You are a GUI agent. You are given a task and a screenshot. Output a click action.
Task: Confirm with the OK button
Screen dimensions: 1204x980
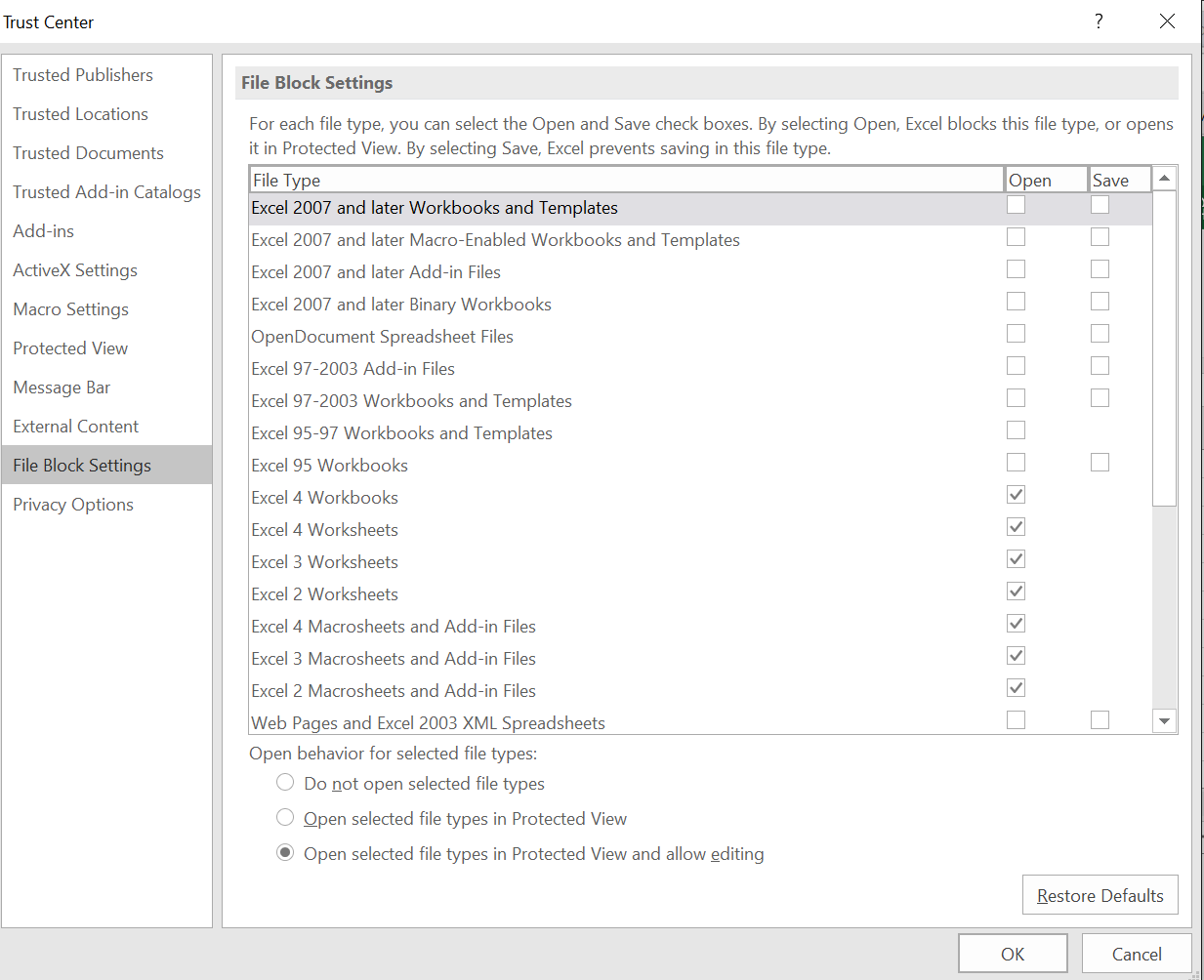pos(1014,954)
